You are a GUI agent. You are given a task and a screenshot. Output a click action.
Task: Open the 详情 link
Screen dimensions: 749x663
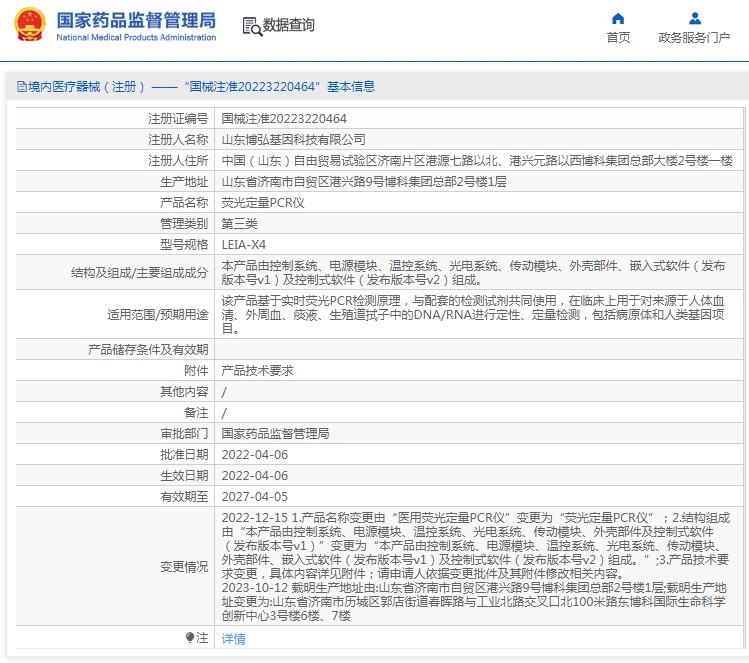point(233,639)
